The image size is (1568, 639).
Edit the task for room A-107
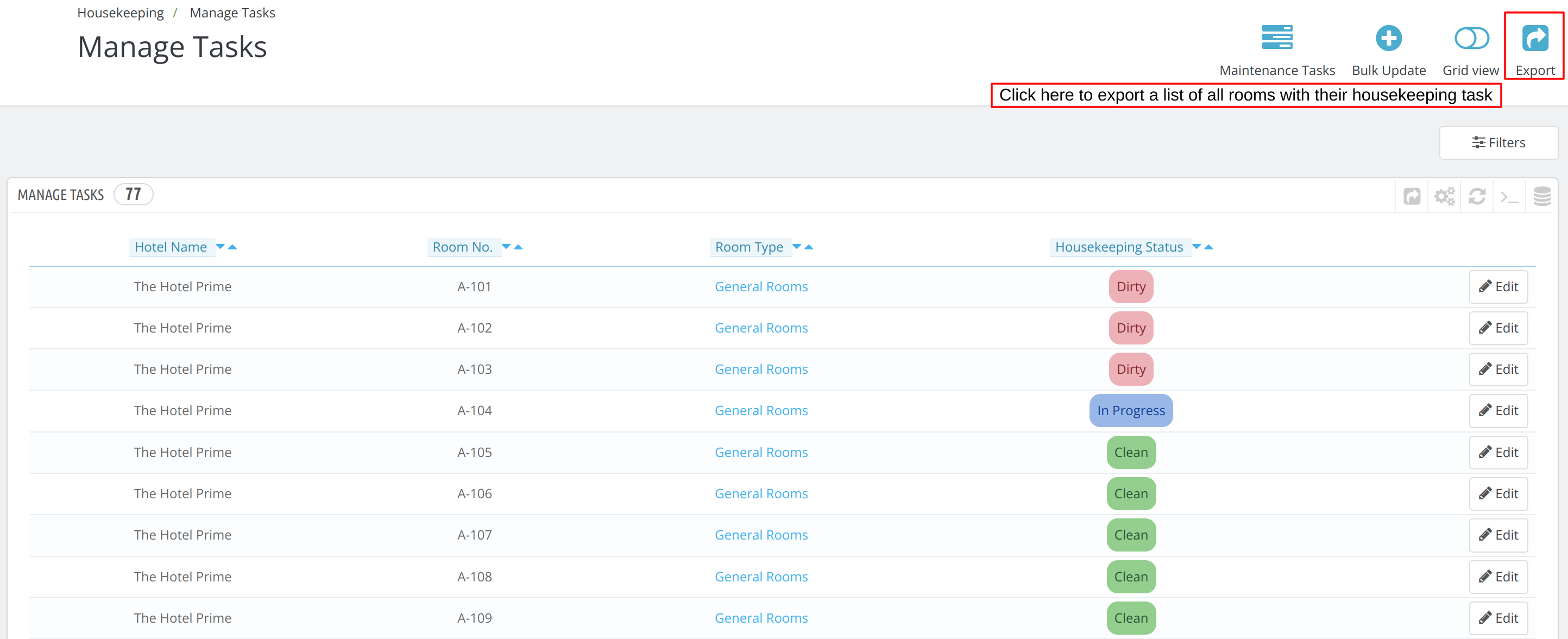click(x=1498, y=535)
